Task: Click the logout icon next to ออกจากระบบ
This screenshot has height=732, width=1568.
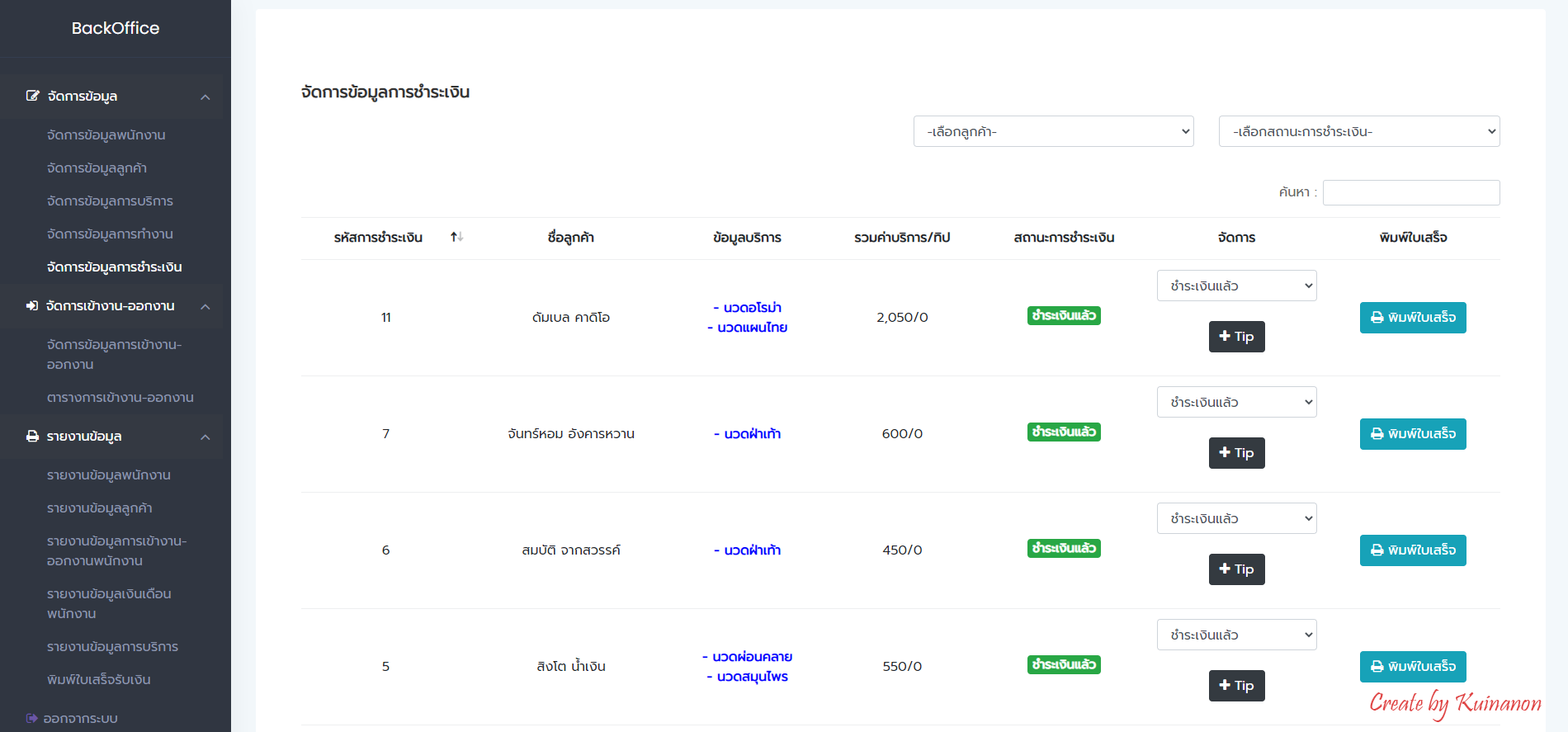Action: click(32, 719)
